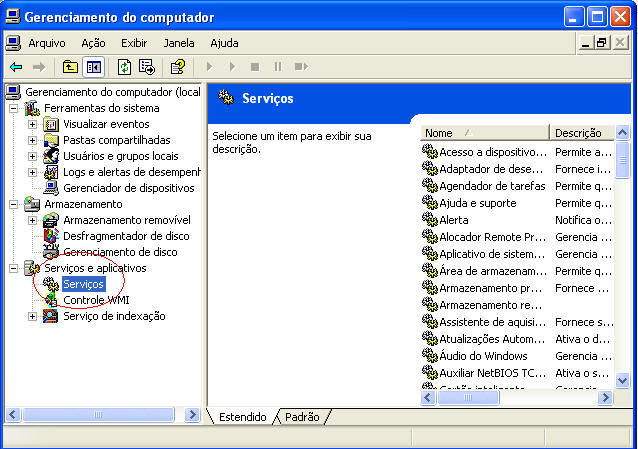Screen dimensions: 638x449
Task: Select the Áudio do Windows service
Action: pos(483,356)
